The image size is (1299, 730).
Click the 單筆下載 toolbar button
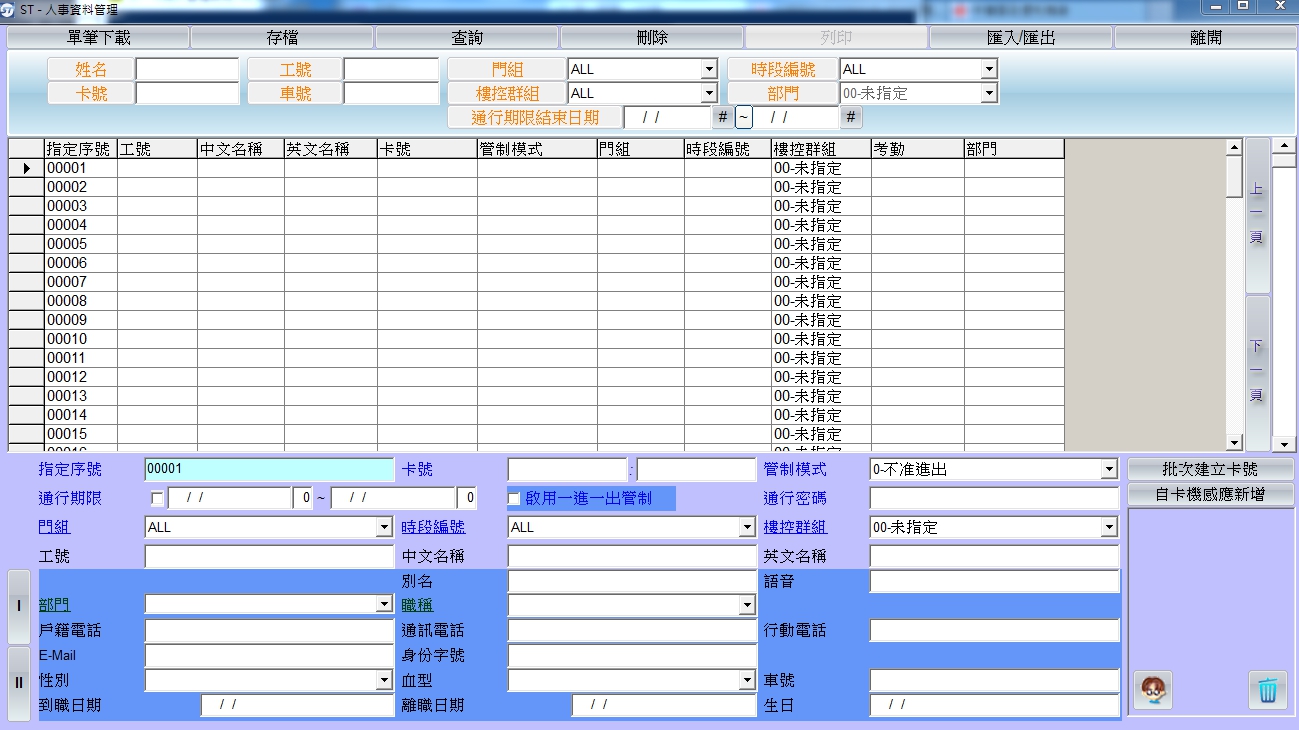click(x=98, y=38)
